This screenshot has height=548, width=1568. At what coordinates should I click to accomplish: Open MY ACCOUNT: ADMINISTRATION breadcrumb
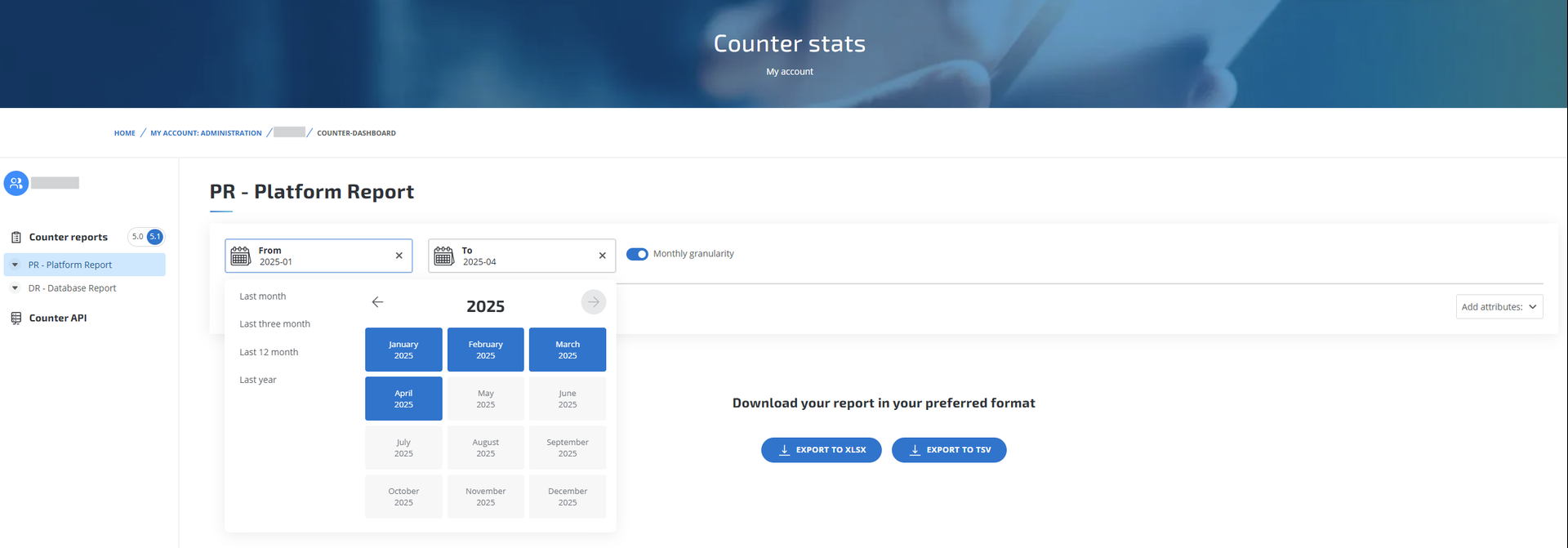point(206,133)
